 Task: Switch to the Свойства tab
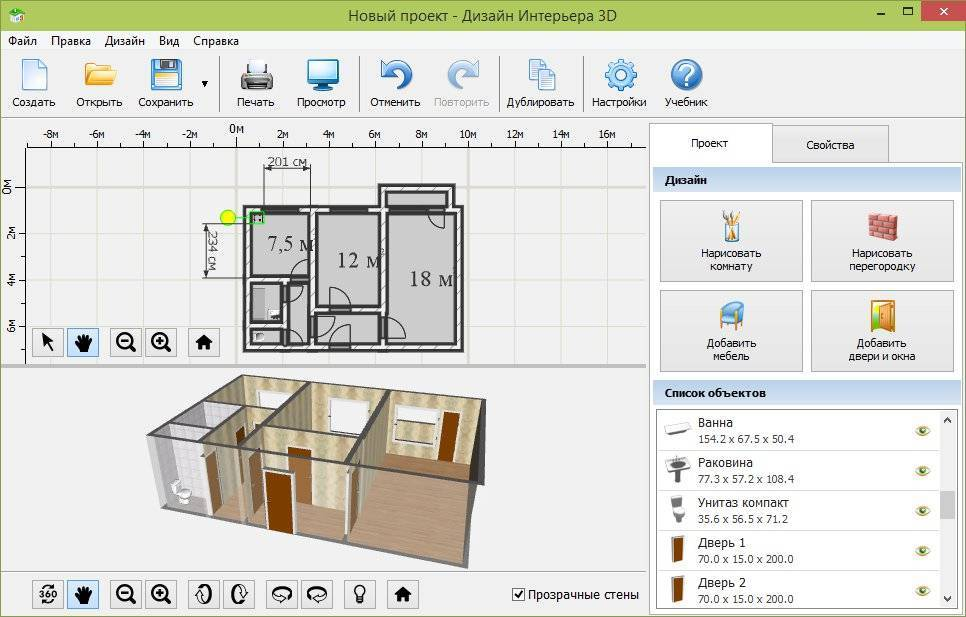tap(830, 145)
